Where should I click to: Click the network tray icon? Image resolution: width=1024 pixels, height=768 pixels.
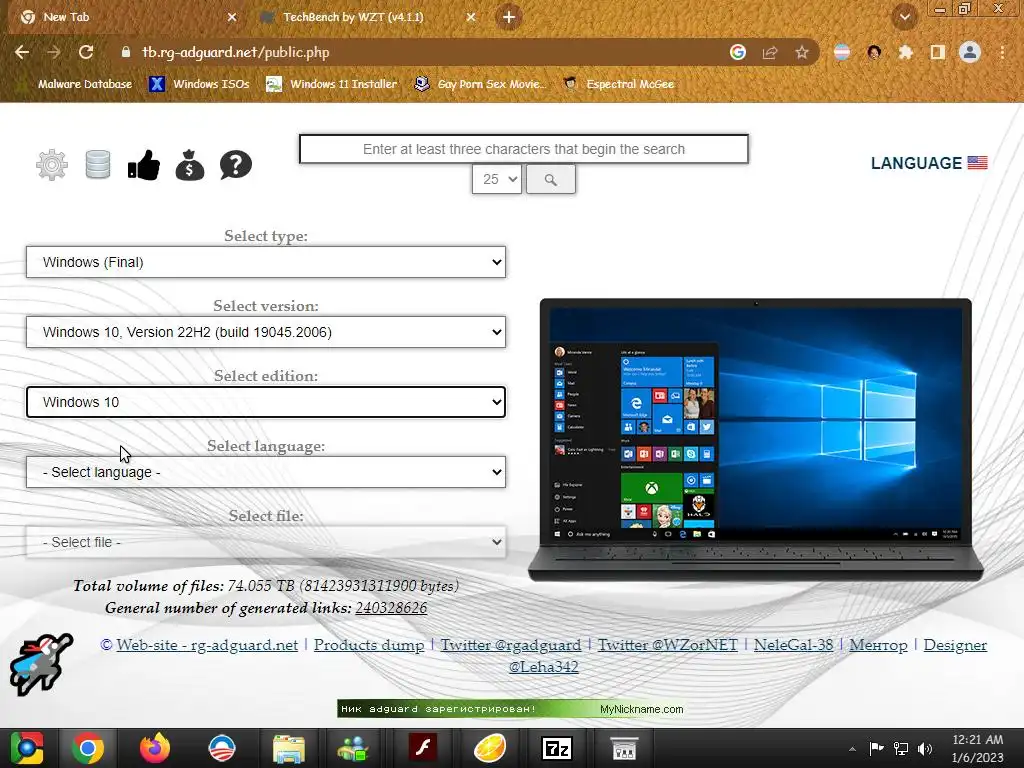(x=901, y=748)
